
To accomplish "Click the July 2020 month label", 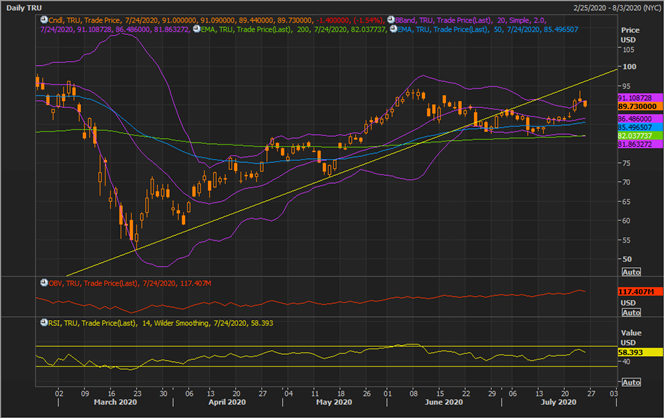I will [559, 402].
